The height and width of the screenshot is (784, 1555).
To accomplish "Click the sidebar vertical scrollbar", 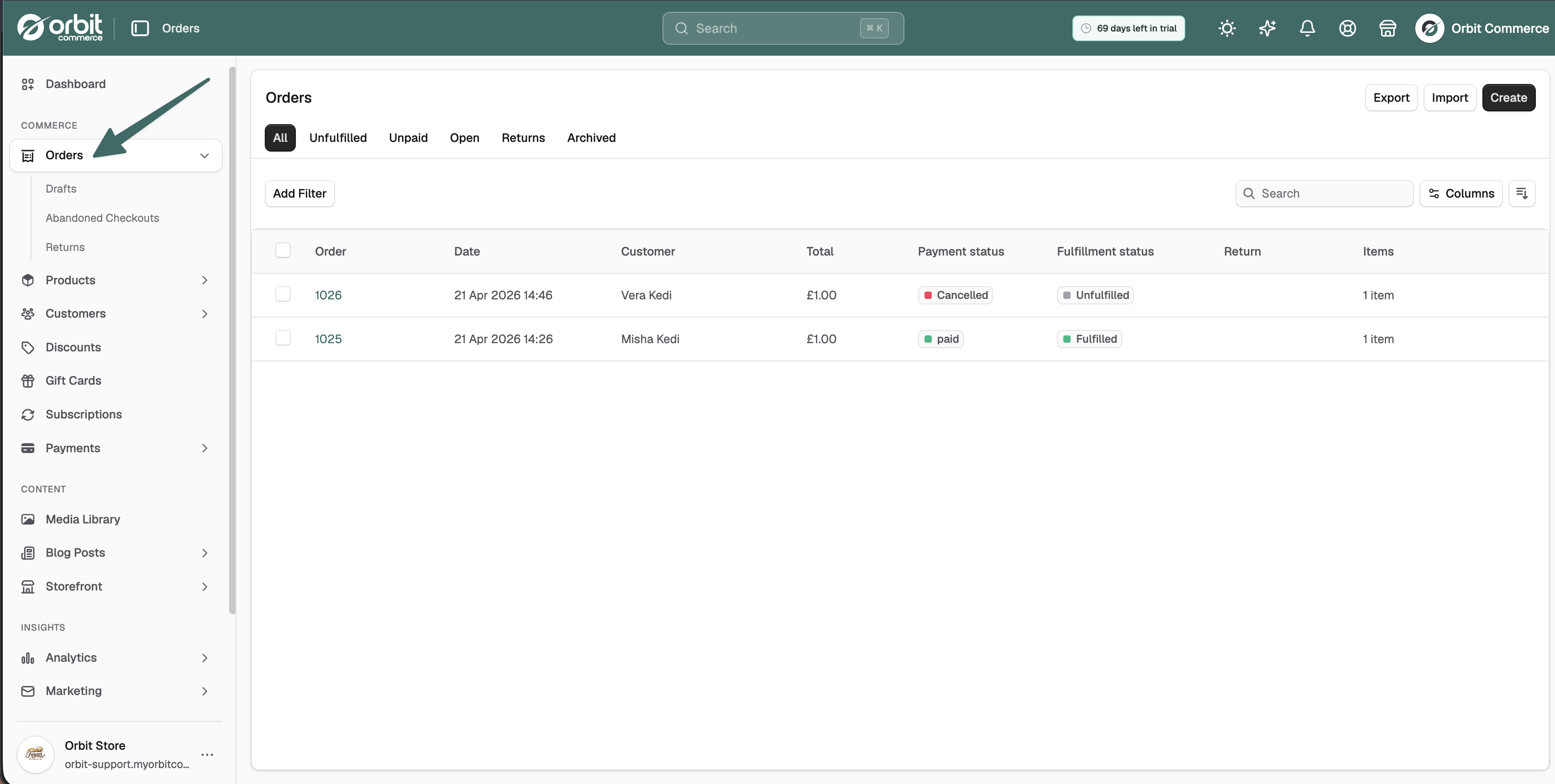I will coord(232,341).
